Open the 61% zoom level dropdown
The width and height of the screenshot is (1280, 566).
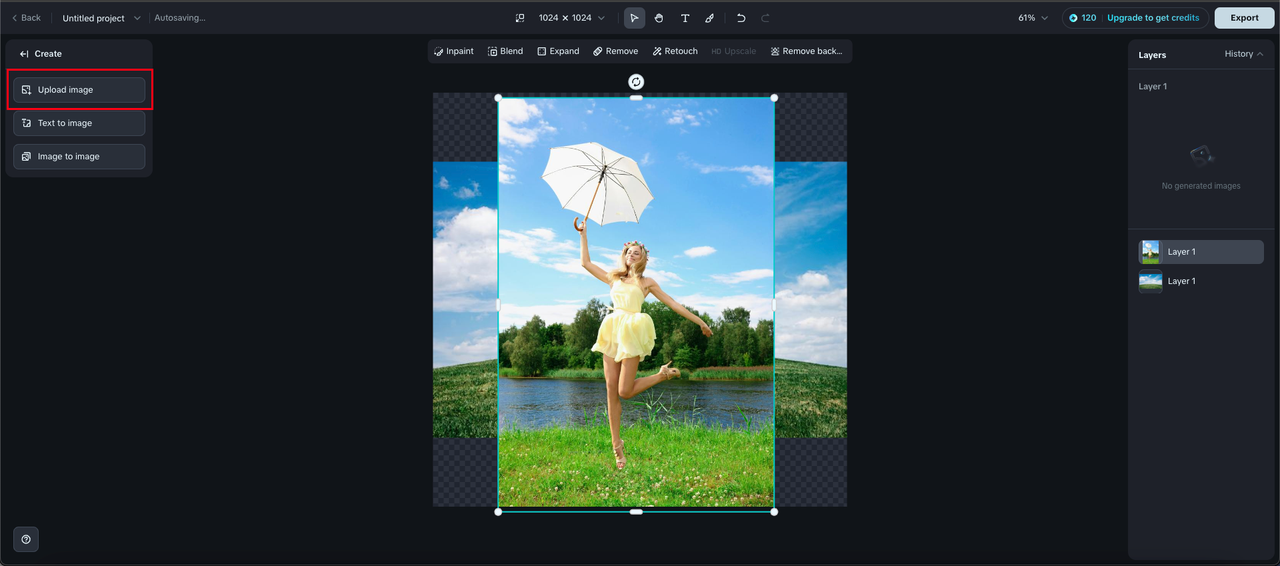[x=1033, y=18]
